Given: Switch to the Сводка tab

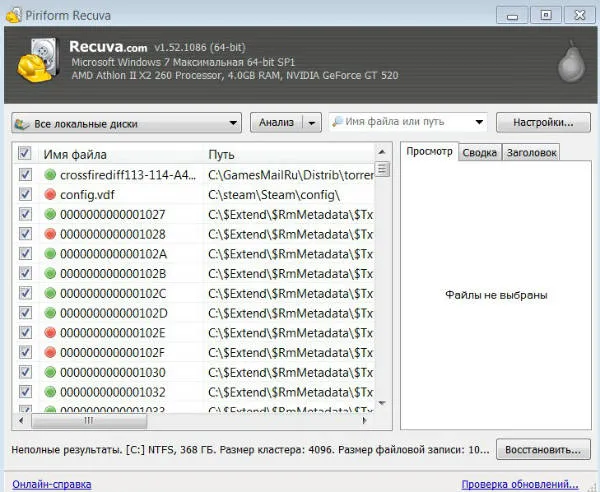Looking at the screenshot, I should [479, 153].
